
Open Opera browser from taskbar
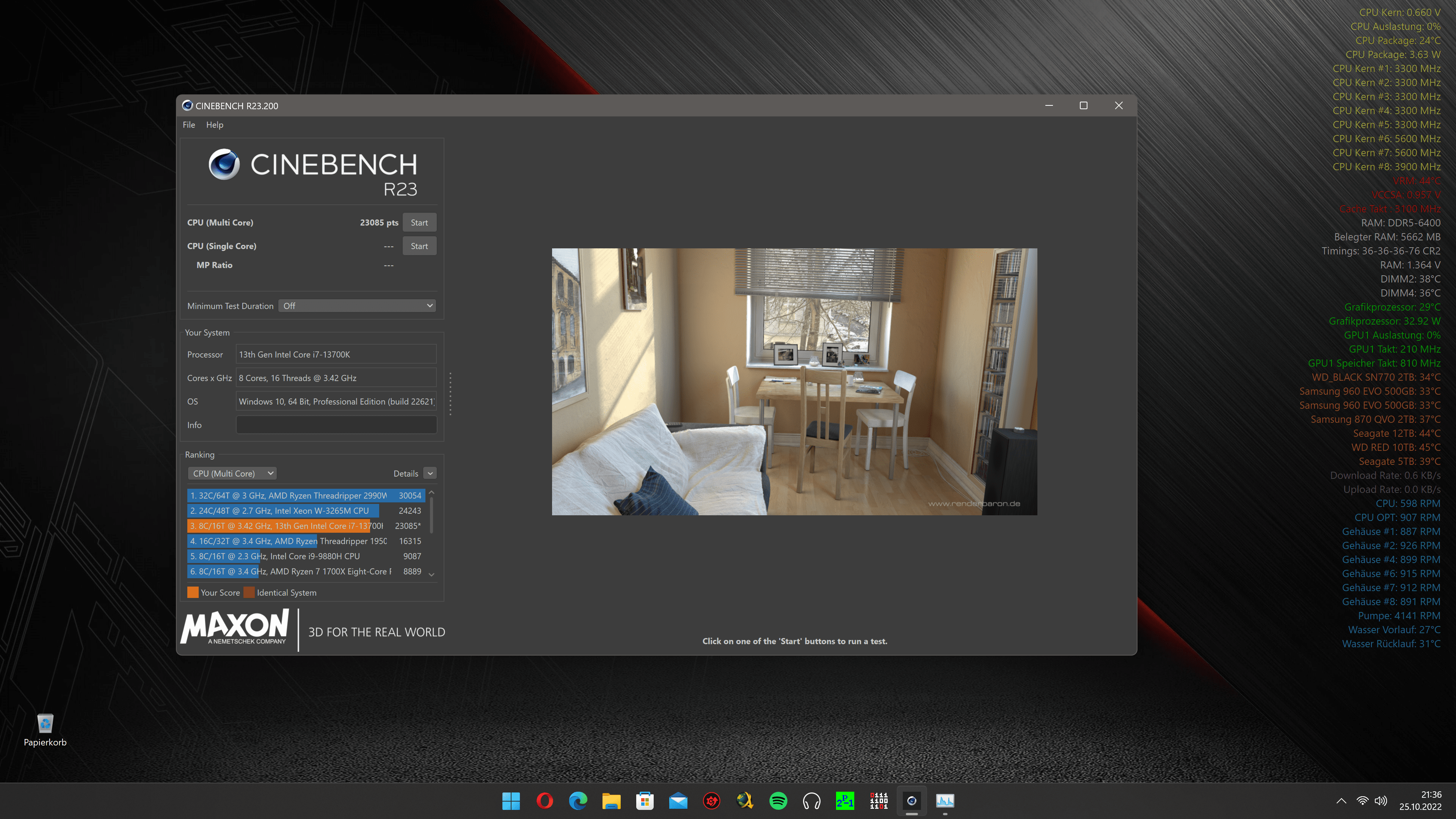[x=544, y=801]
